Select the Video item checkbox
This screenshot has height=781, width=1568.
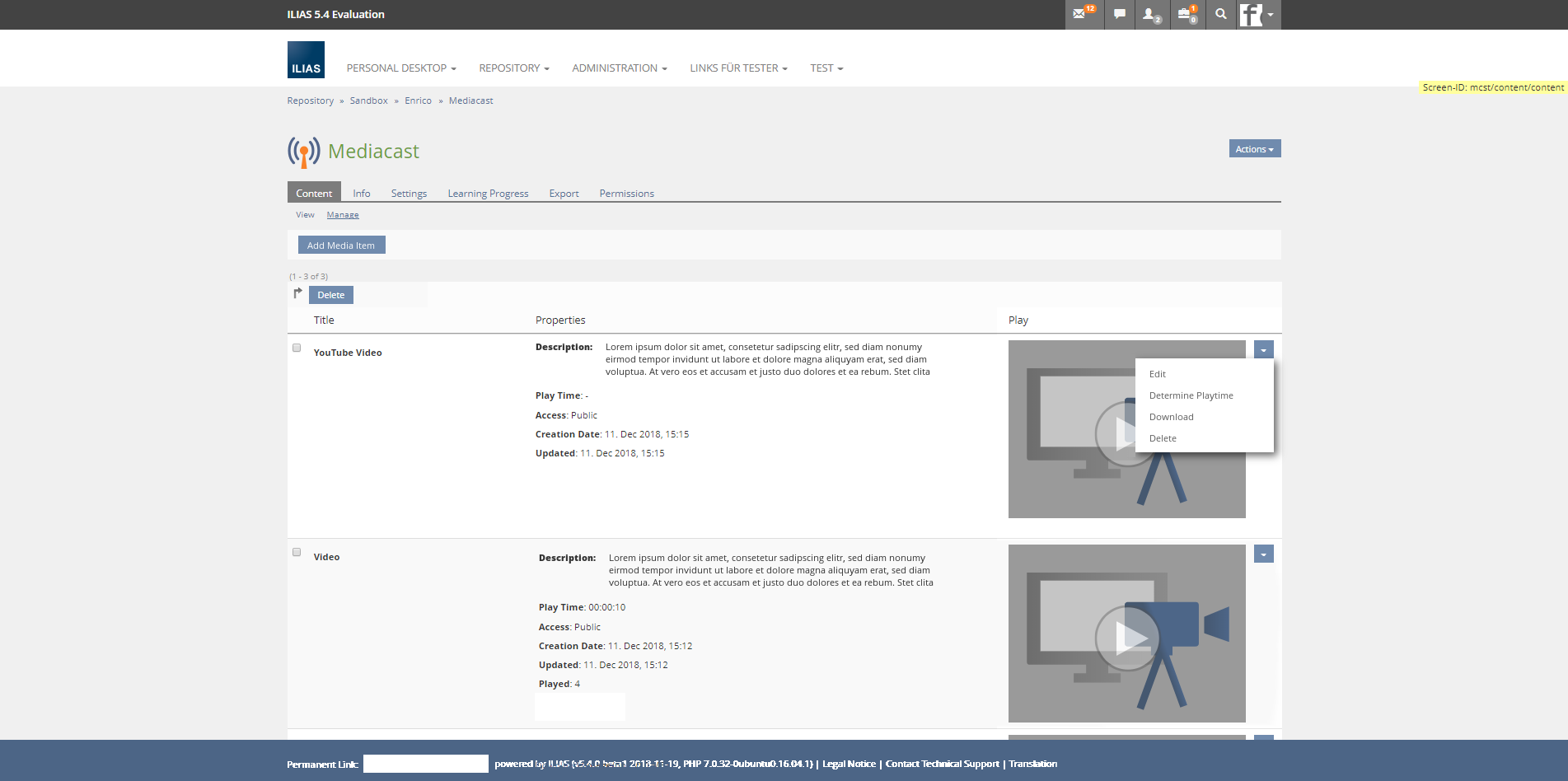[x=297, y=552]
